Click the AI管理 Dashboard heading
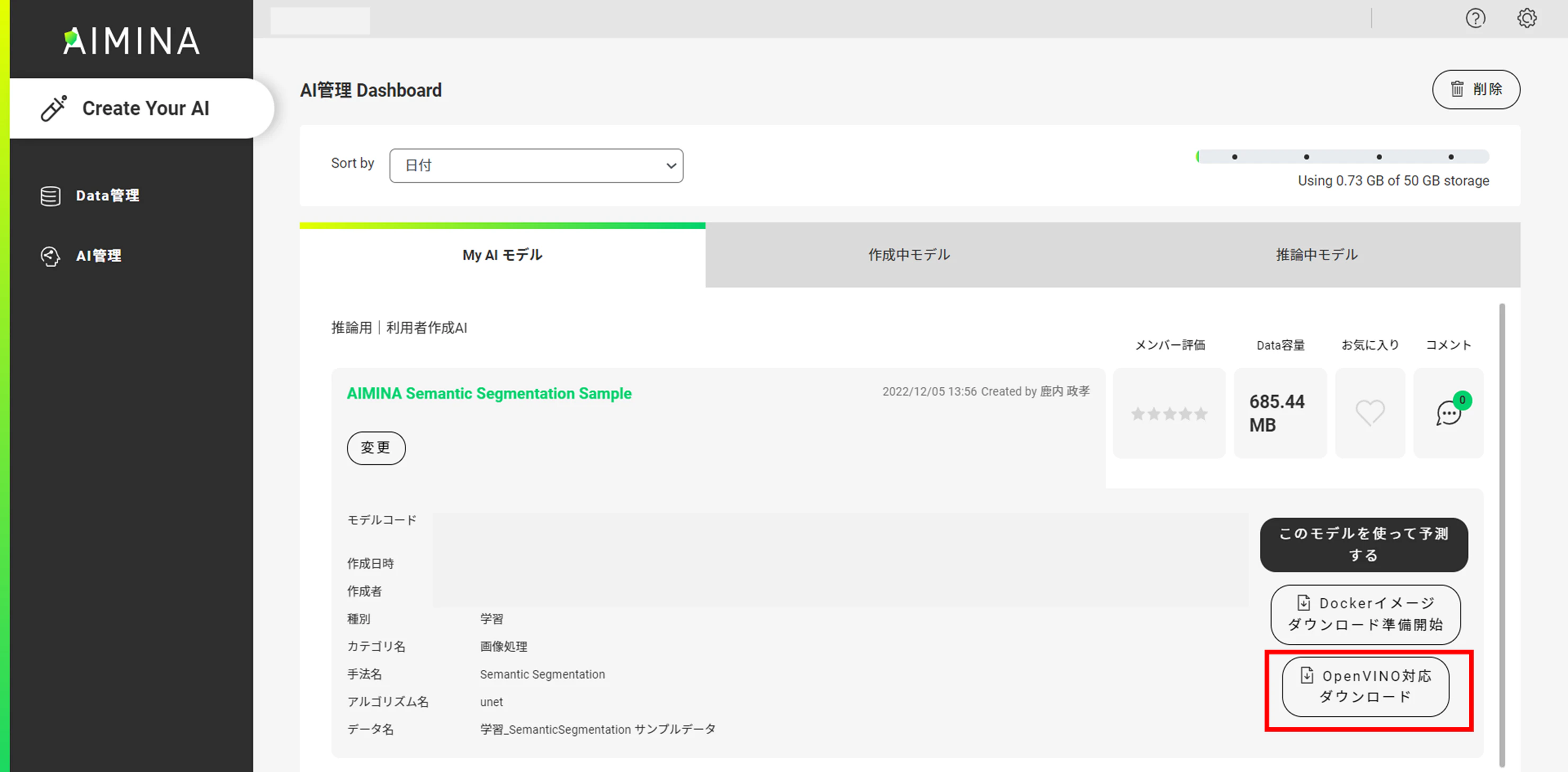1568x772 pixels. coord(371,90)
